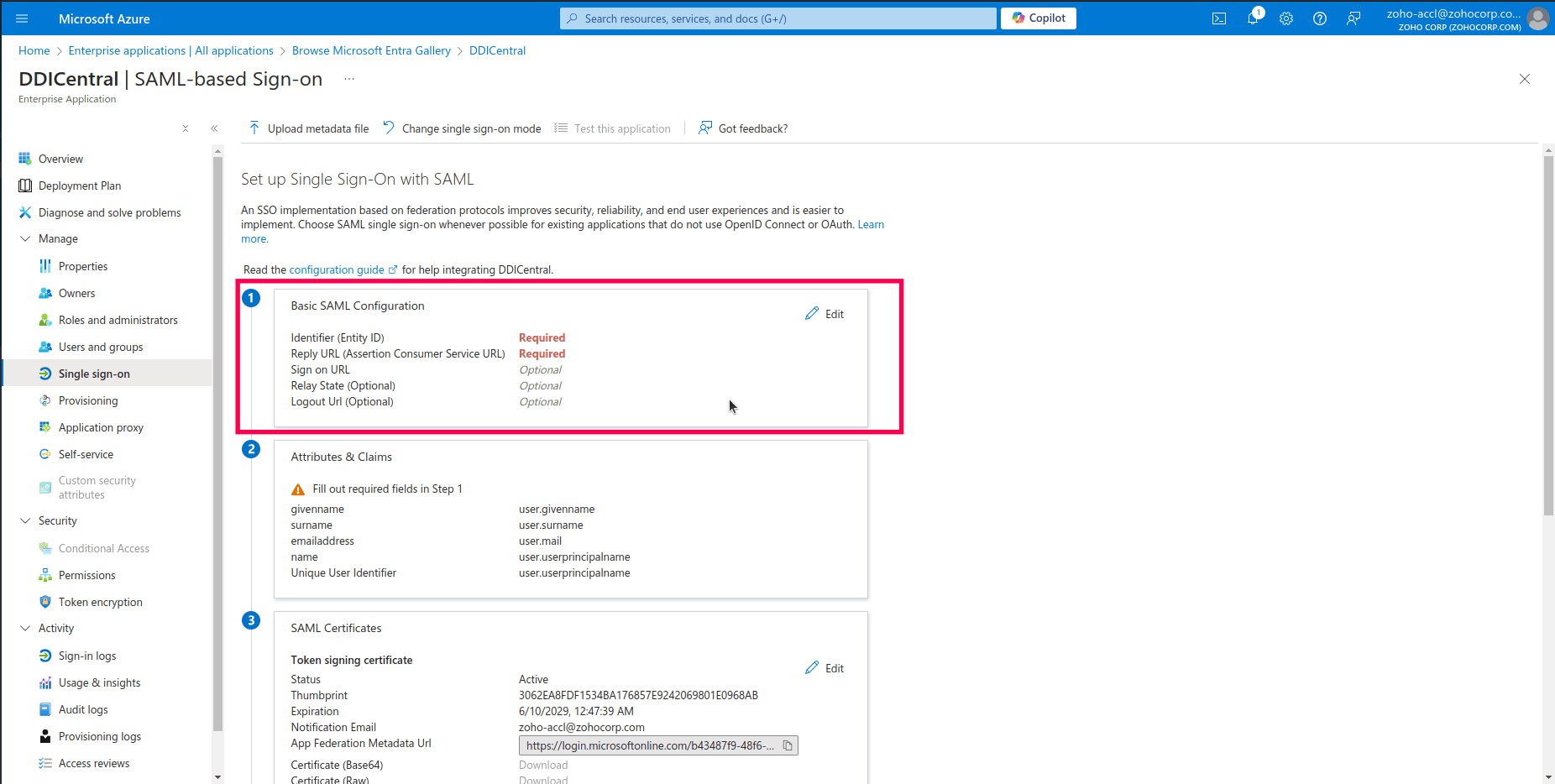Copy the App Federation Metadata Url
The width and height of the screenshot is (1555, 784).
coord(788,745)
